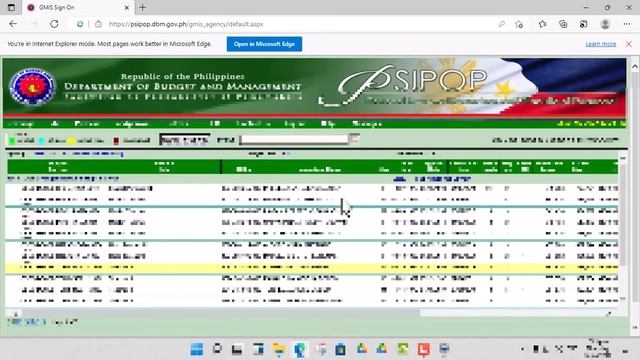Click the small button beside the search field
Viewport: 640px width, 360px height.
tap(355, 139)
